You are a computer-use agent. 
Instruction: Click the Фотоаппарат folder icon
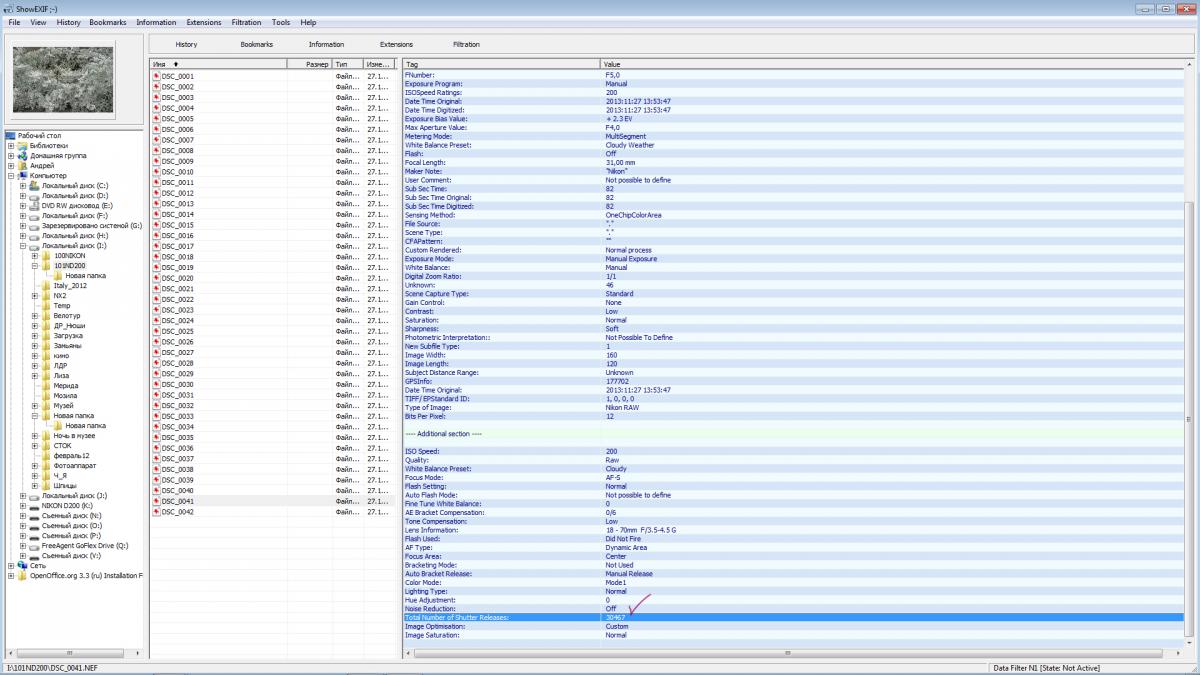click(46, 465)
